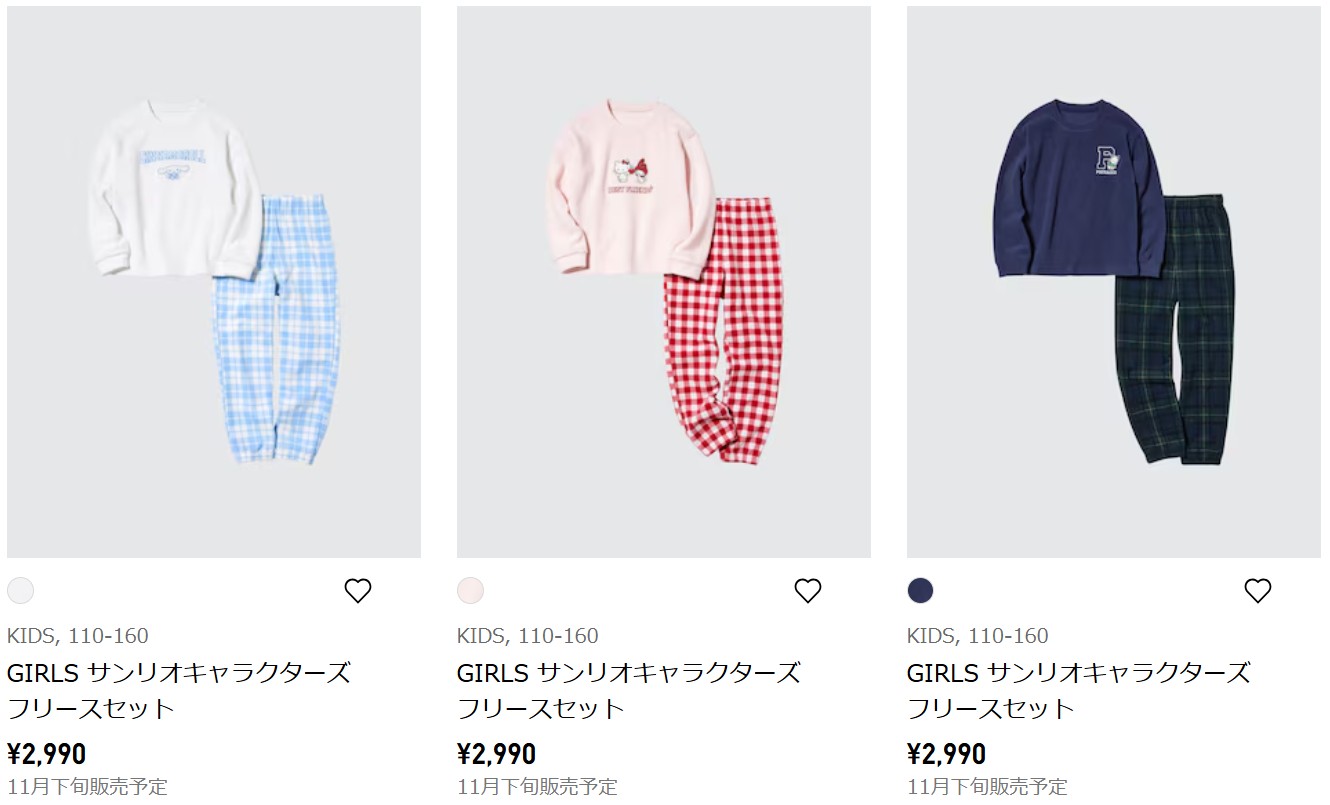Open second GIRLS サンリオキャラクターズ フリースセット title
Image resolution: width=1330 pixels, height=805 pixels.
[629, 690]
